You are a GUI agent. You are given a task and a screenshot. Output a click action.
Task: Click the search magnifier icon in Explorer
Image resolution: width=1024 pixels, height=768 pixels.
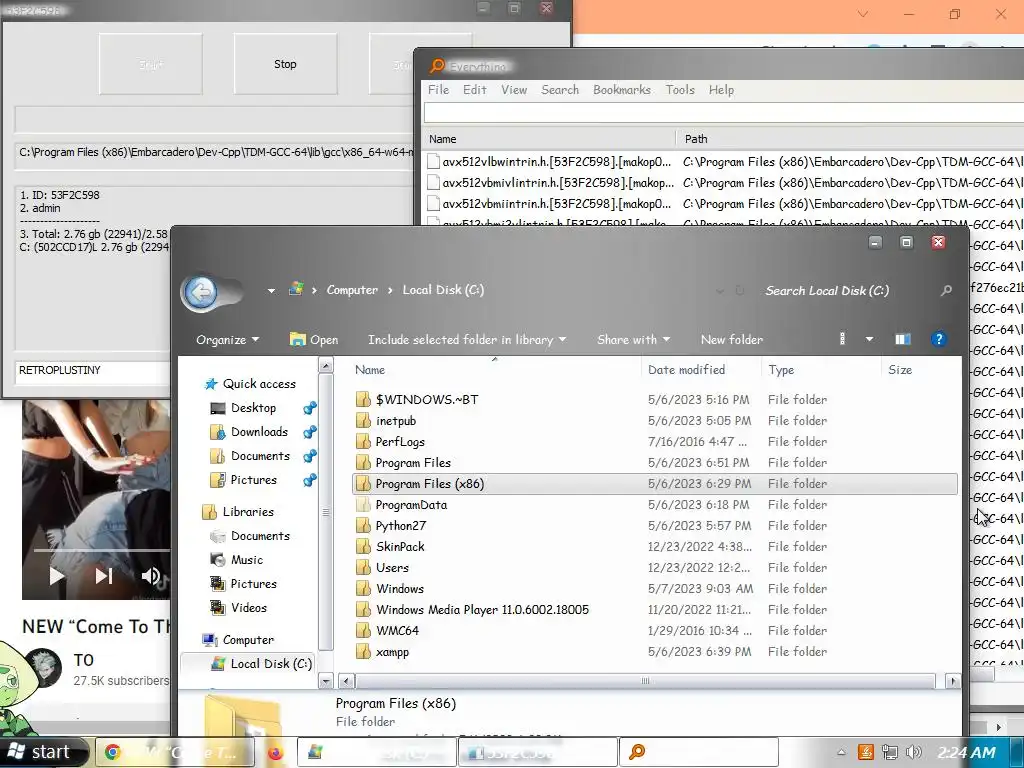pos(946,291)
